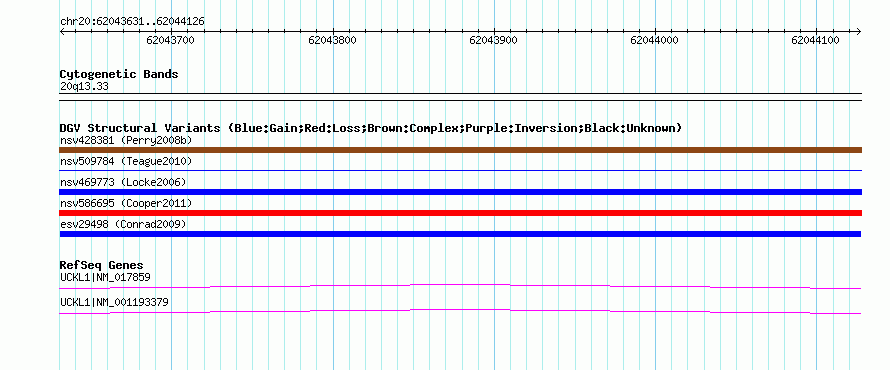Click the right arrow end of the ruler

click(859, 31)
